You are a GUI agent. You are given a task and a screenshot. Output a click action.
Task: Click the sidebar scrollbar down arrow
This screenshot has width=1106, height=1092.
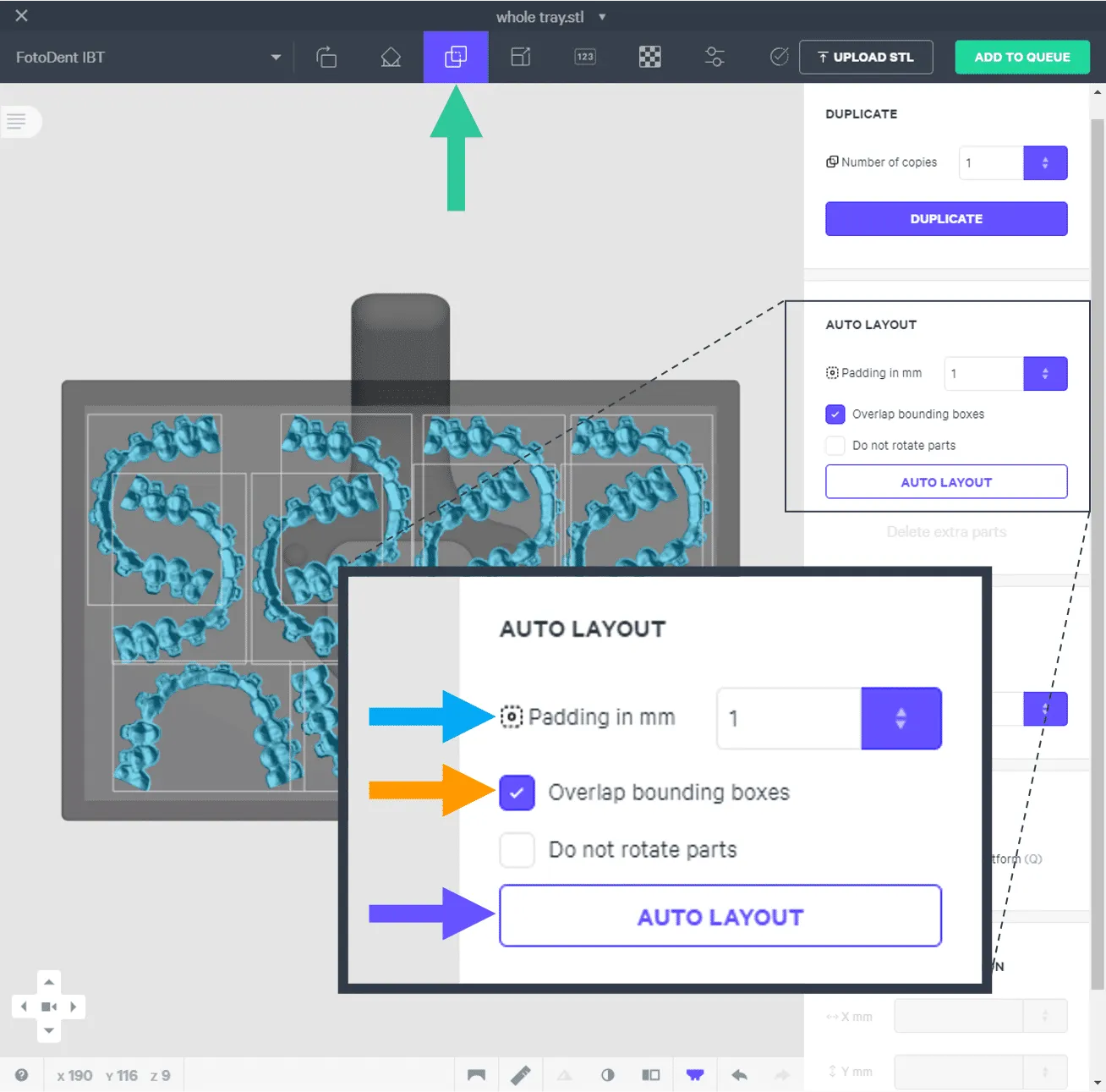(1098, 1083)
